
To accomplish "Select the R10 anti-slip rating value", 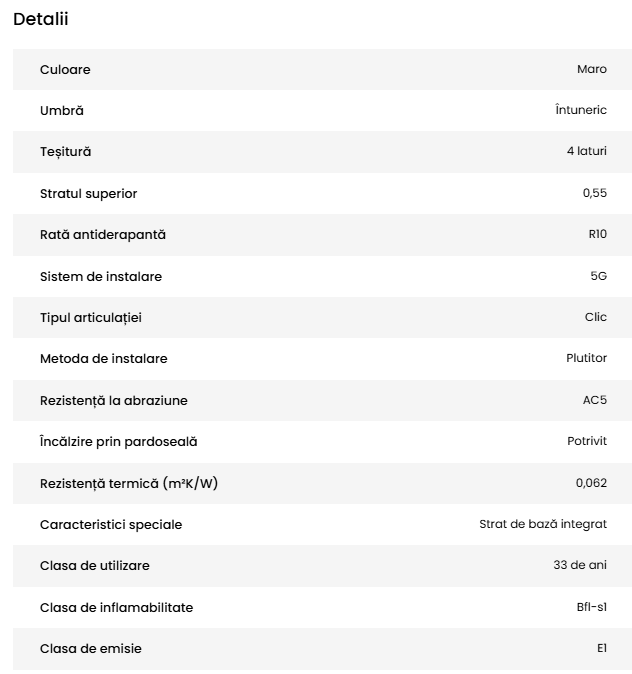I will [597, 235].
